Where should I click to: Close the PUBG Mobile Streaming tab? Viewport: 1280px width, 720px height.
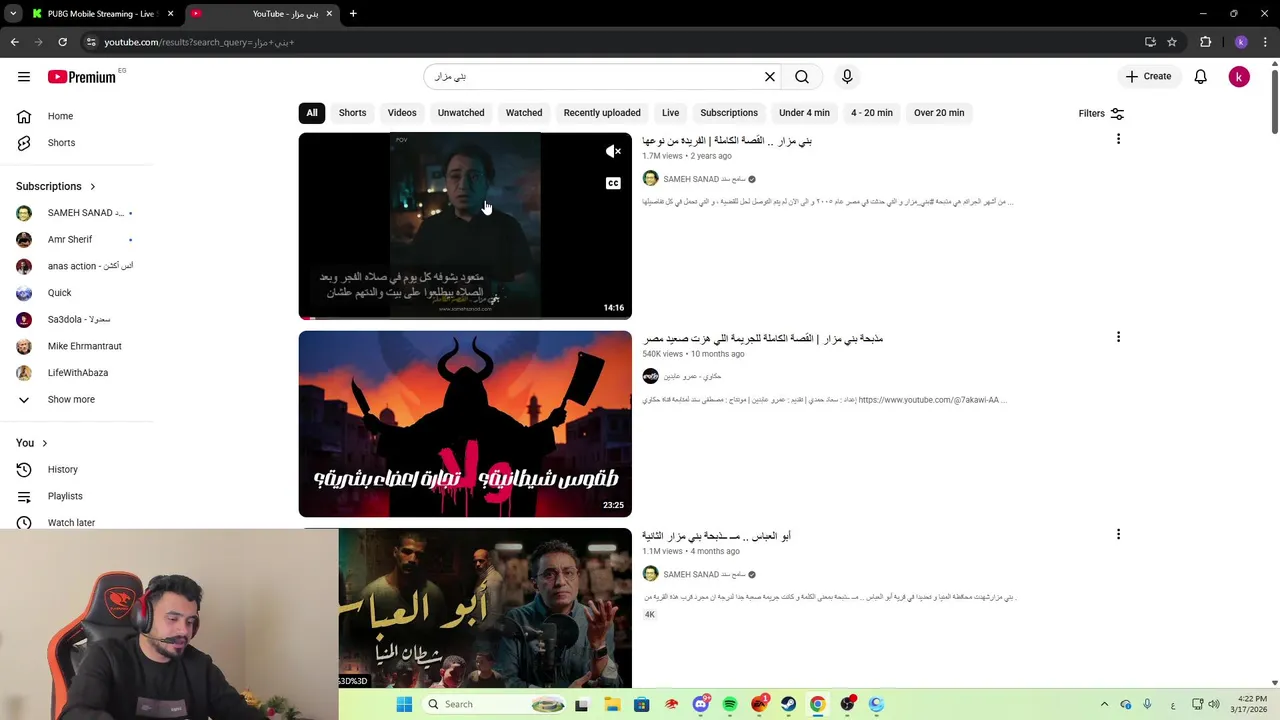point(170,14)
